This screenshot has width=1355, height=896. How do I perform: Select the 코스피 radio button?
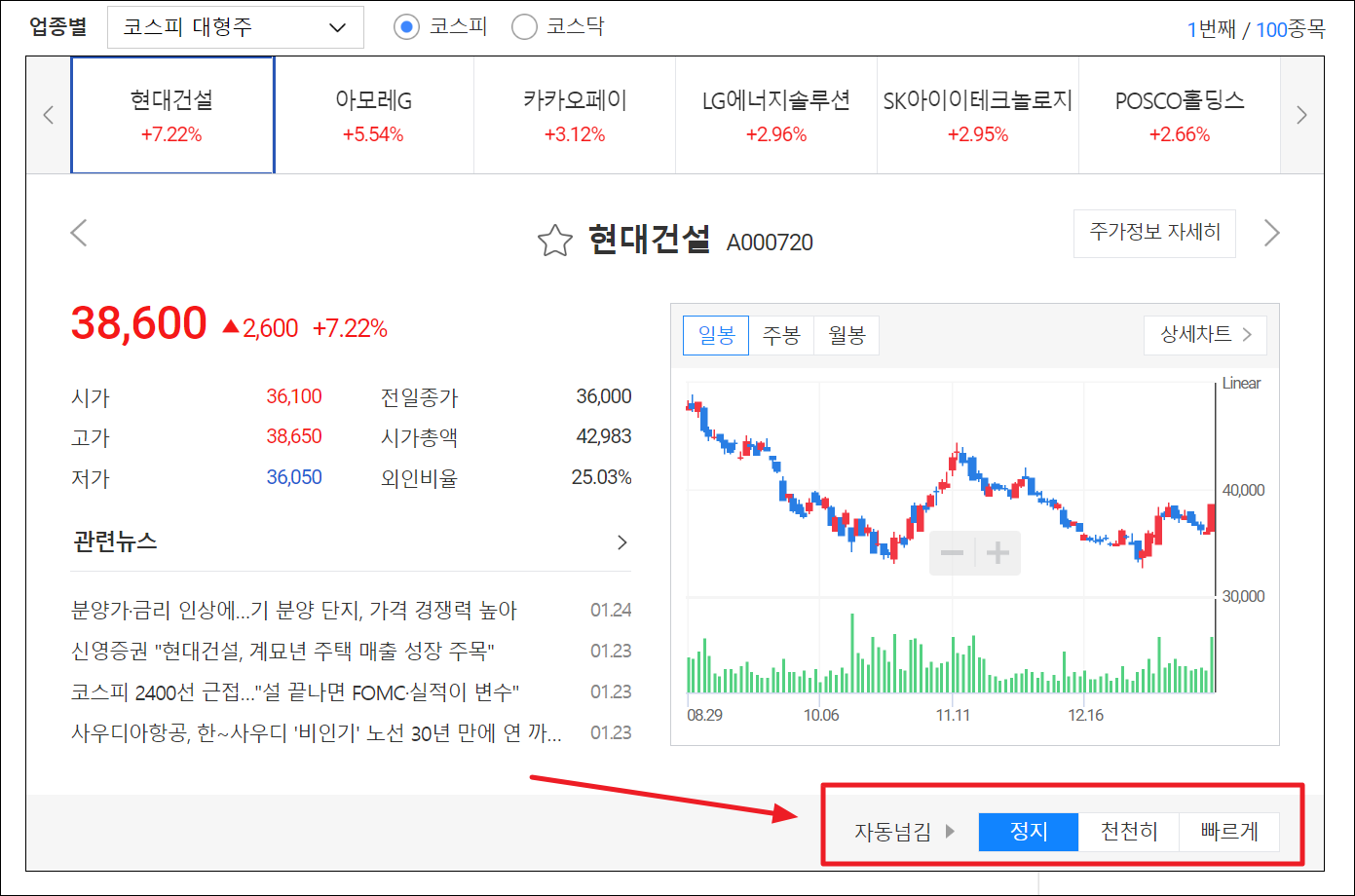pyautogui.click(x=406, y=27)
